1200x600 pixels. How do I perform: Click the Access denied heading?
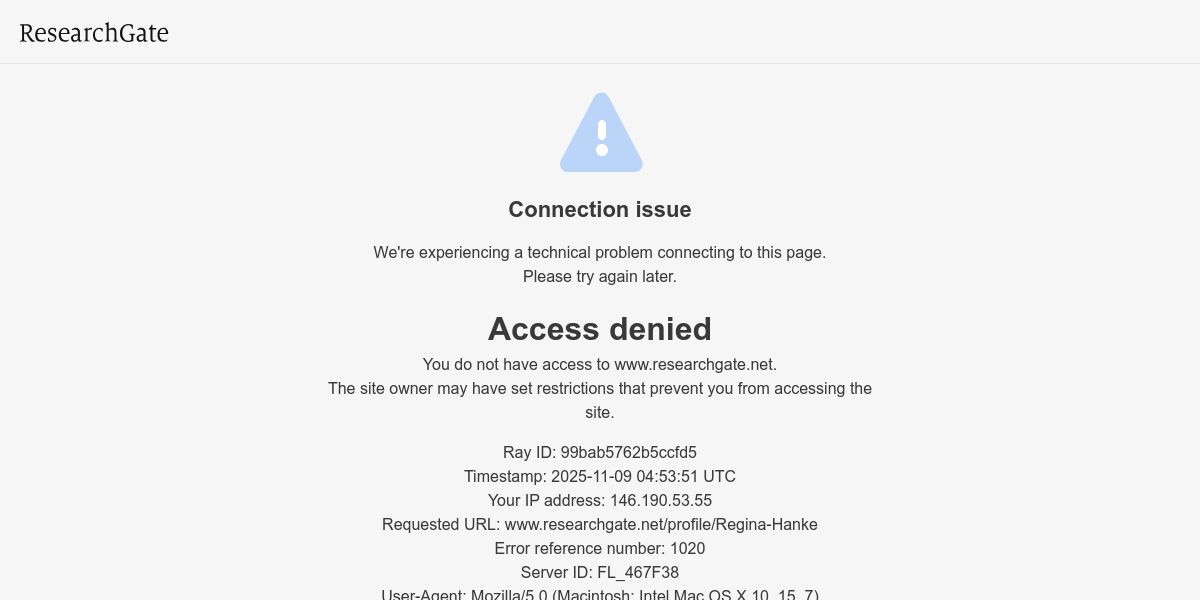600,329
